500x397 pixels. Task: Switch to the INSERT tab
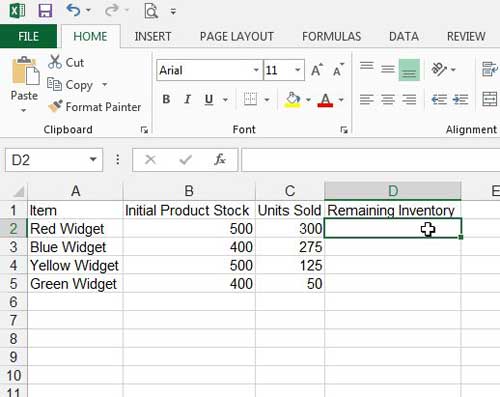[x=153, y=36]
